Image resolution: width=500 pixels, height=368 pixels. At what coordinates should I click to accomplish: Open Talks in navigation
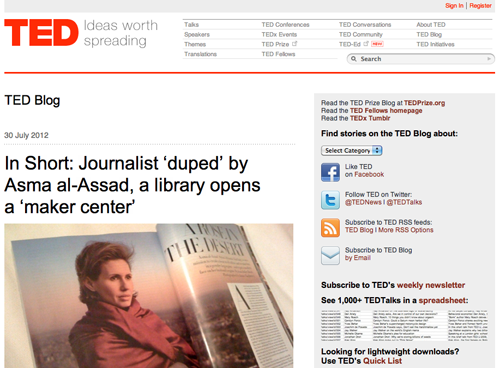191,25
